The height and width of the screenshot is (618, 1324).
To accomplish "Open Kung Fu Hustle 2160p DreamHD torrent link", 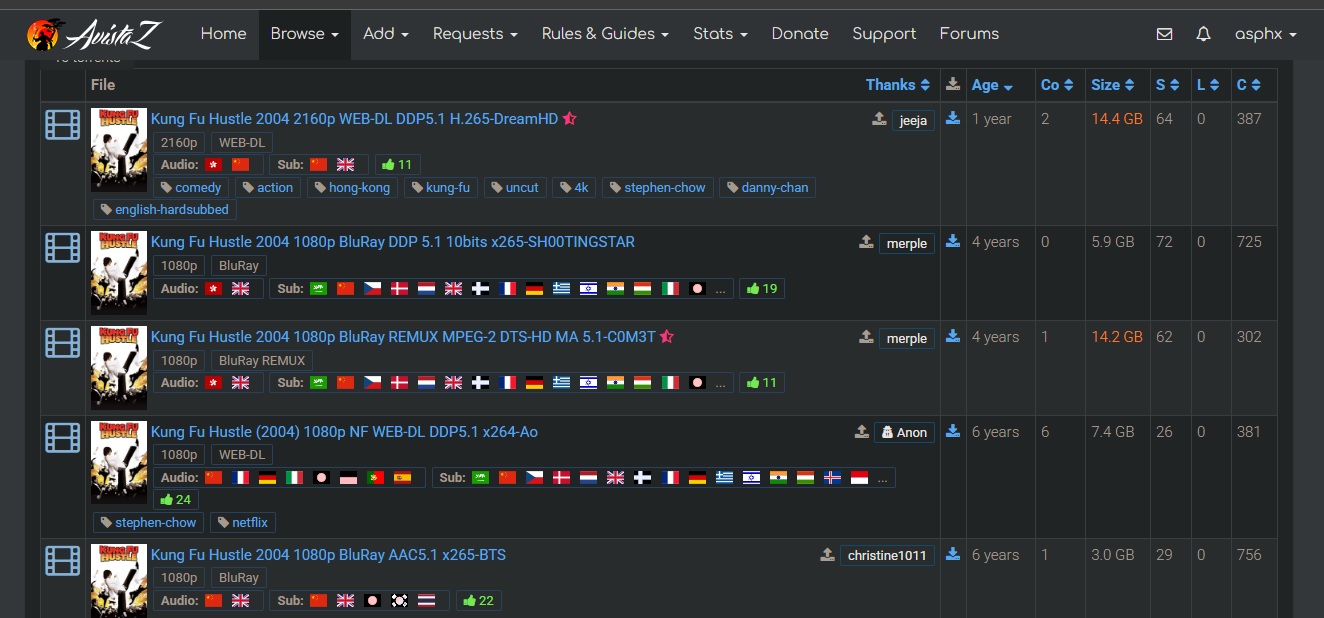I will [x=354, y=118].
